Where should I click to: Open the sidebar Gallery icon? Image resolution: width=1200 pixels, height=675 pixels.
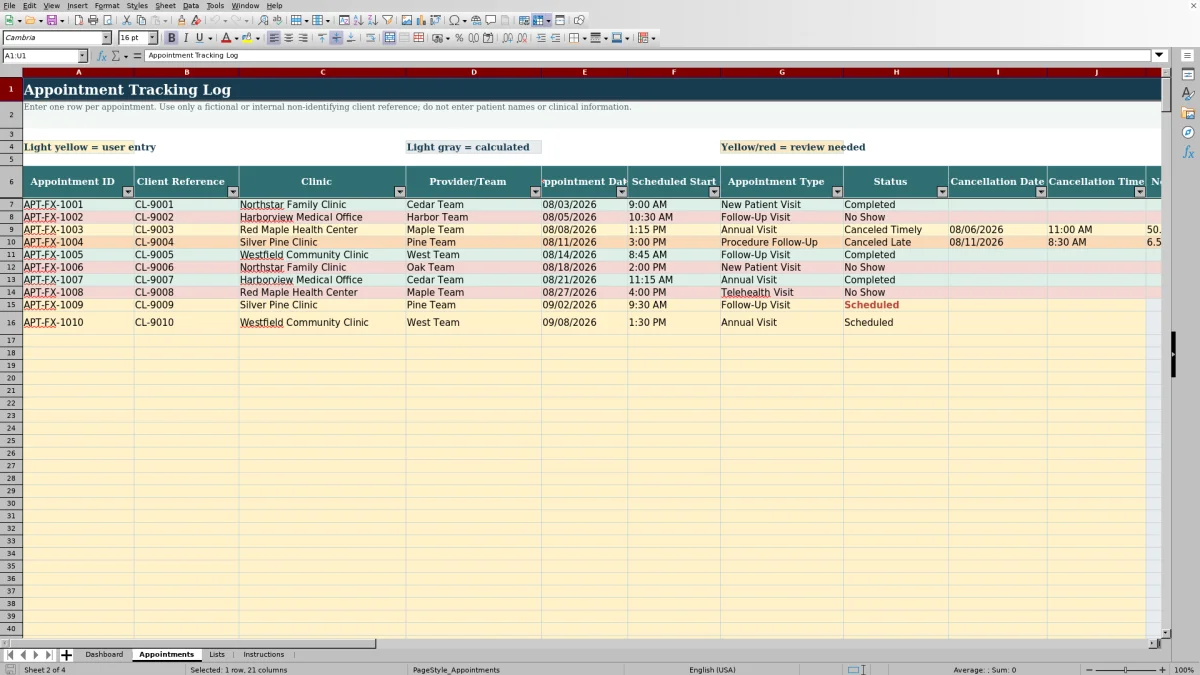(x=1188, y=113)
